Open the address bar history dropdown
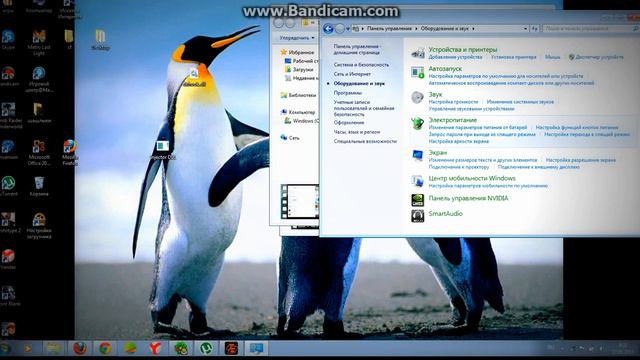The width and height of the screenshot is (640, 360). point(525,29)
